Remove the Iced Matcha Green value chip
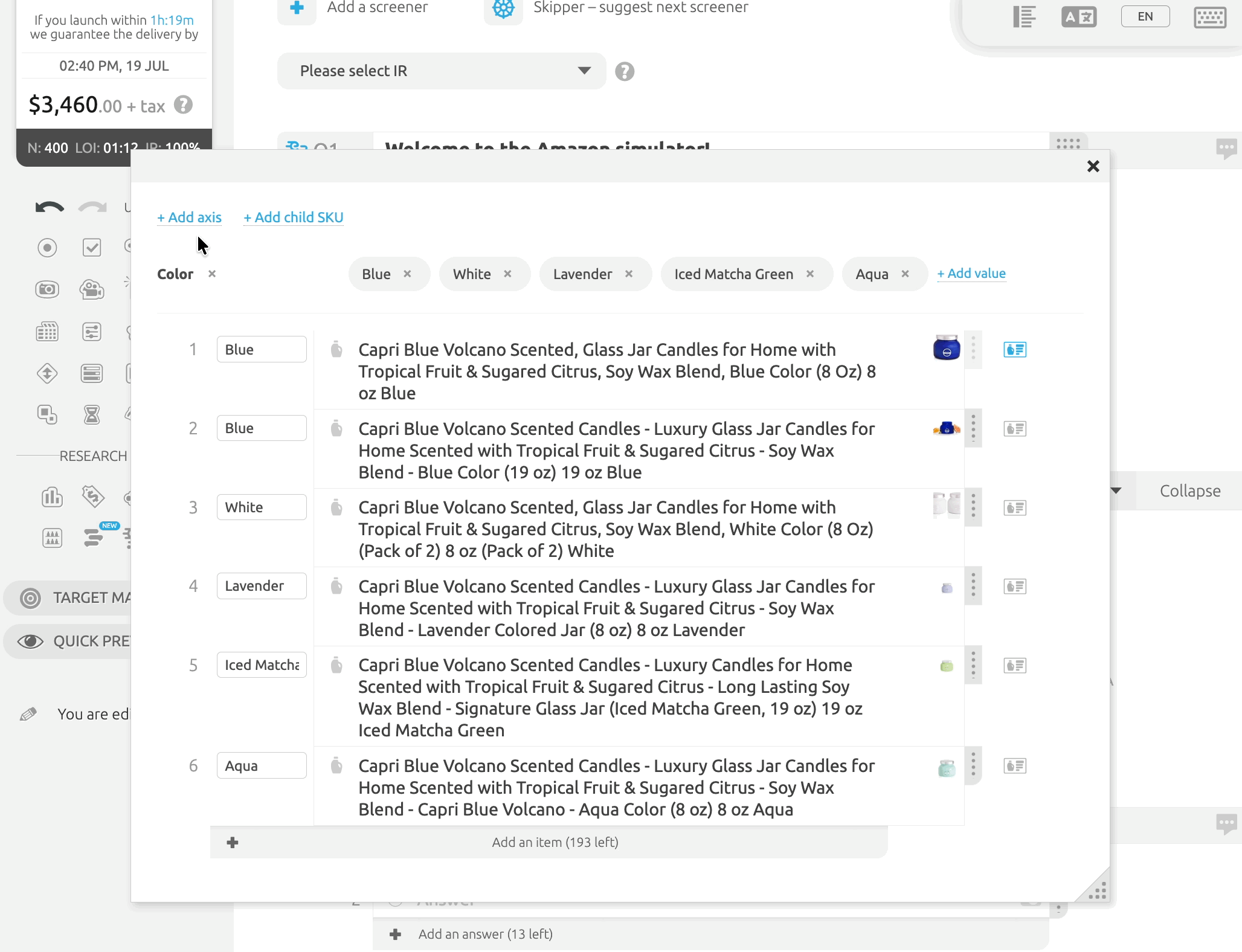1242x952 pixels. point(810,274)
